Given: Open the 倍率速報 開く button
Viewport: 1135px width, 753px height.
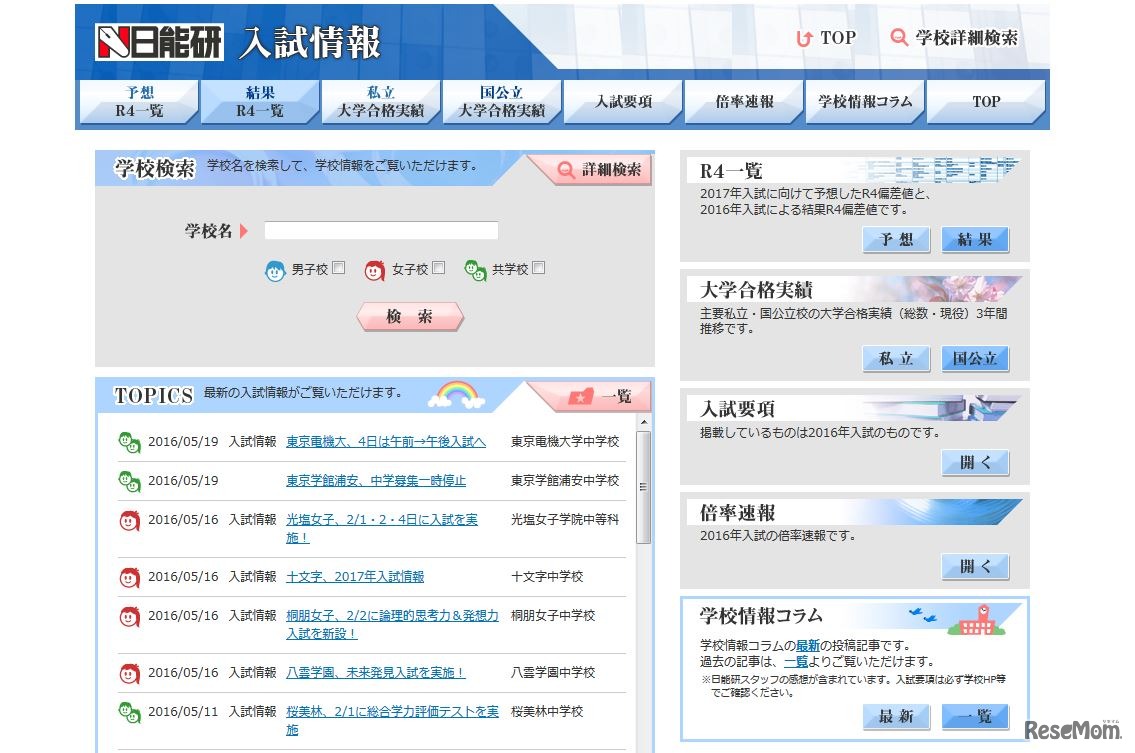Looking at the screenshot, I should pos(974,566).
